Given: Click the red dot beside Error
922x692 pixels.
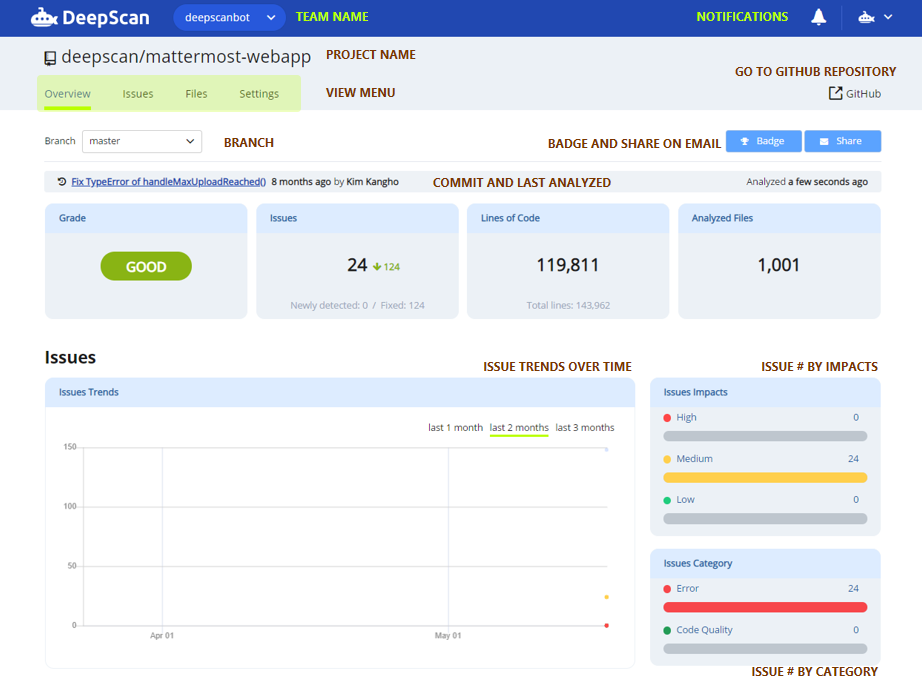Looking at the screenshot, I should pyautogui.click(x=667, y=589).
